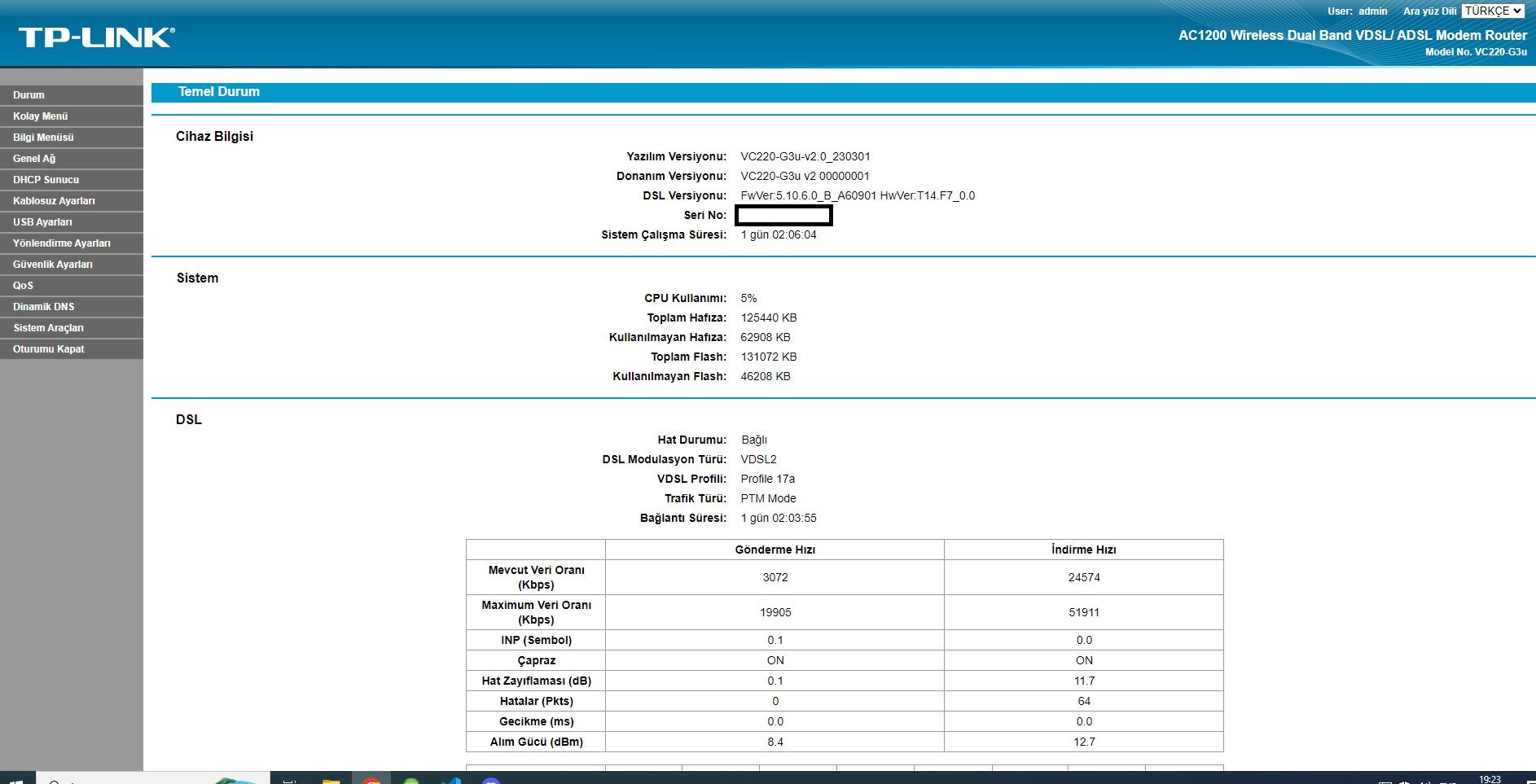Click the Hat Zayıflaması upload value 0.1
The image size is (1536, 784).
click(x=775, y=681)
